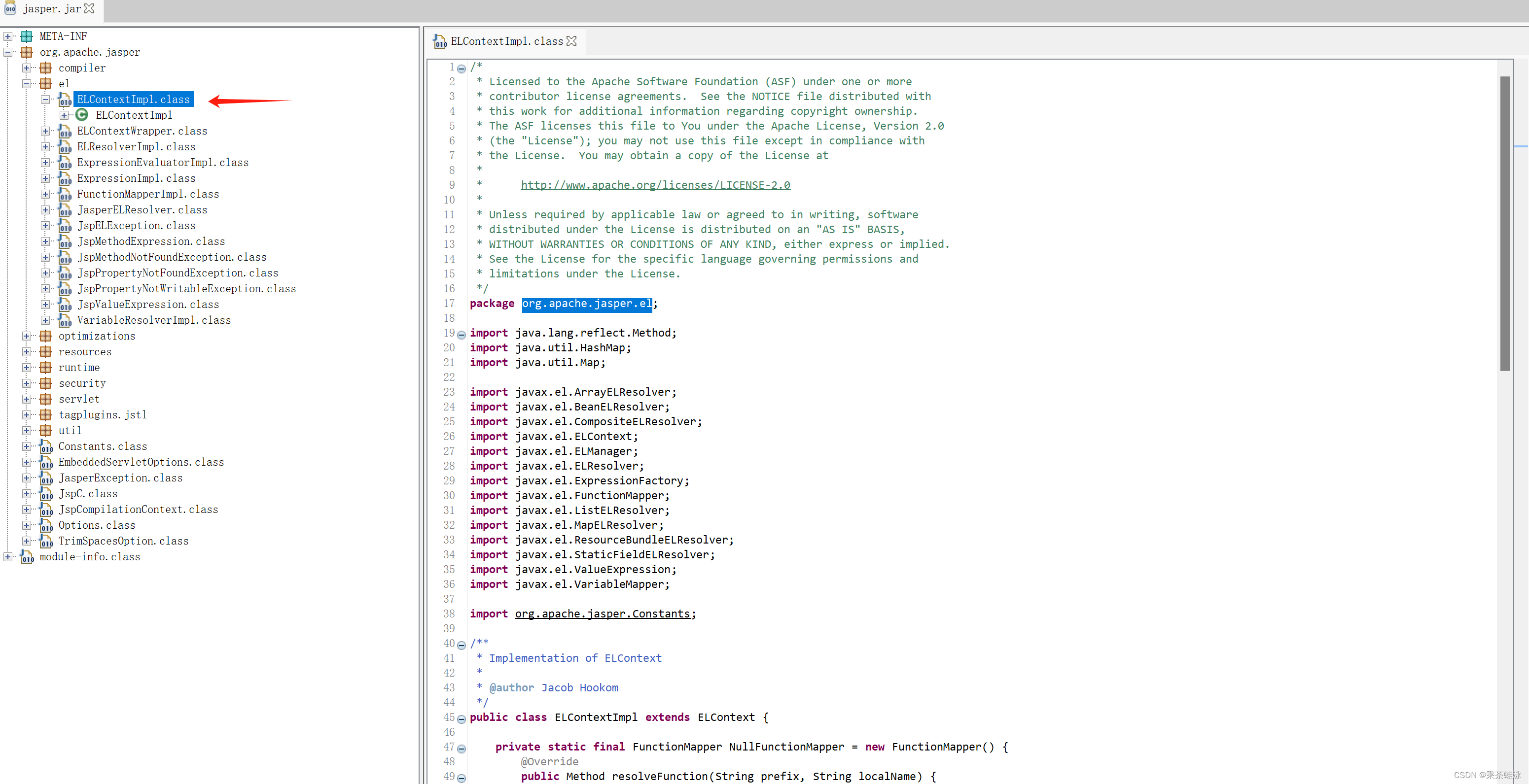Fold the ELContextImpl class body at line 45
The image size is (1529, 784).
coord(461,719)
